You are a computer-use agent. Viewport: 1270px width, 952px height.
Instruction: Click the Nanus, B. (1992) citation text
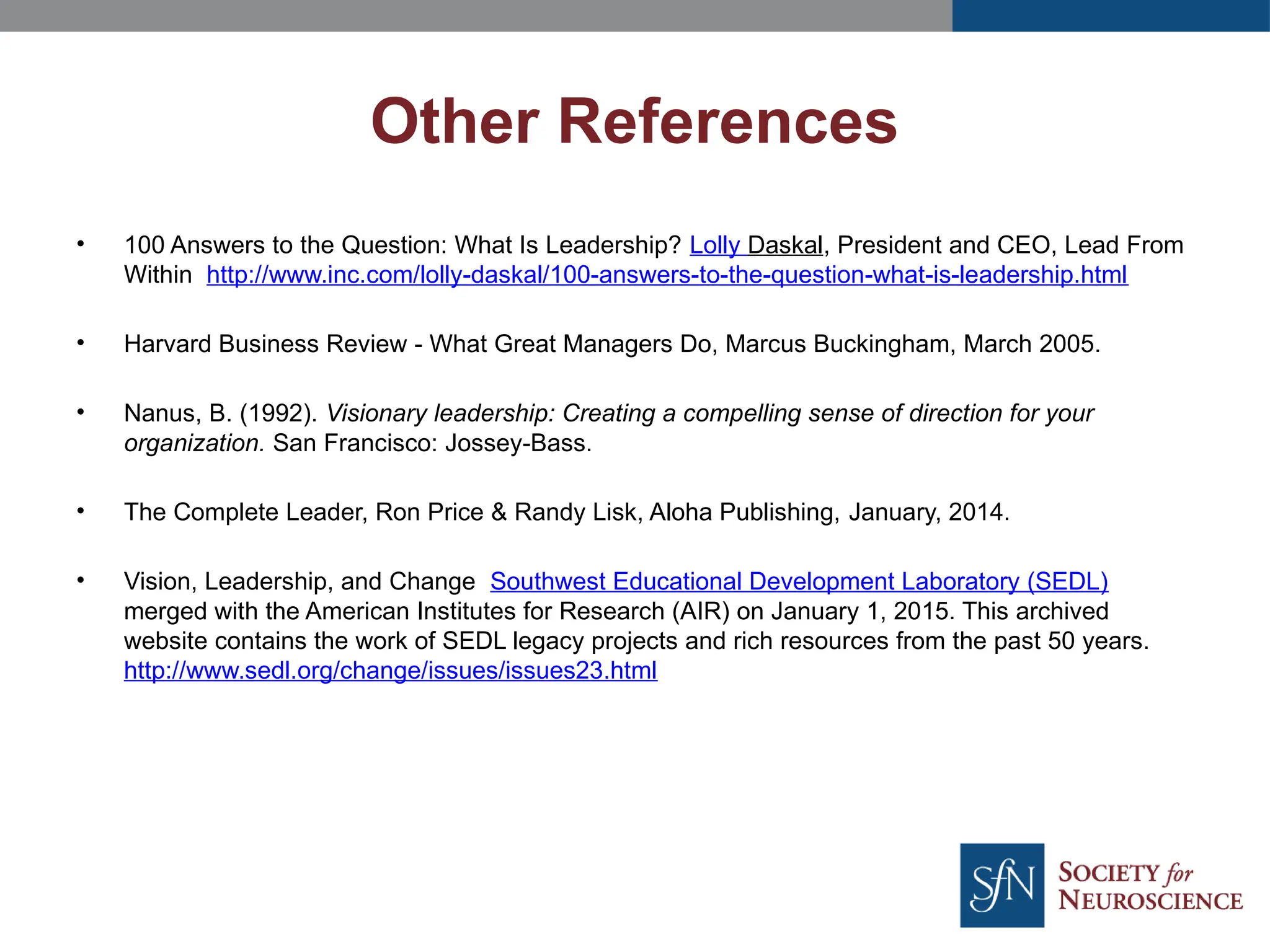click(221, 413)
